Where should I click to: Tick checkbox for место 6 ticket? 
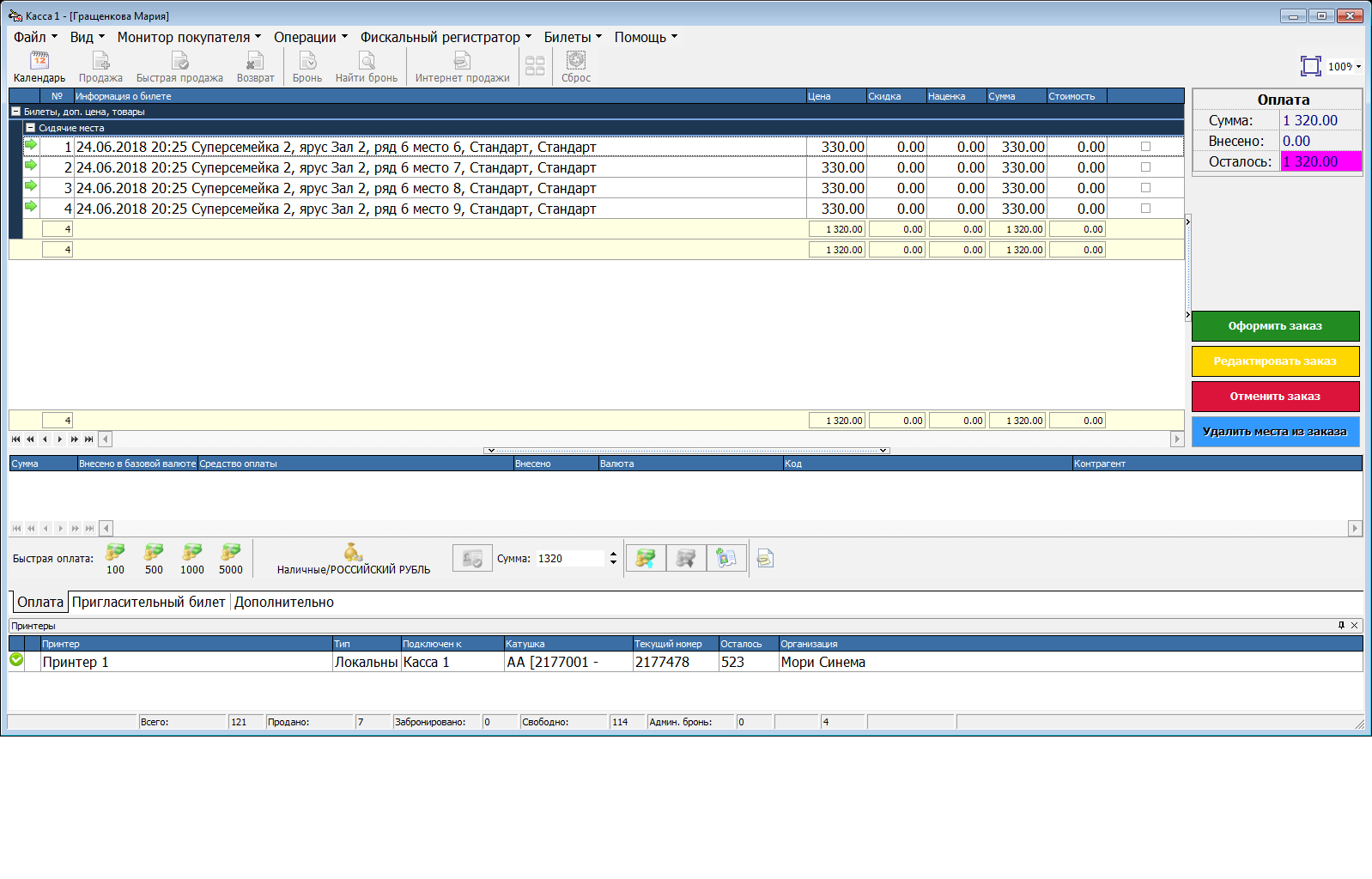click(x=1145, y=147)
